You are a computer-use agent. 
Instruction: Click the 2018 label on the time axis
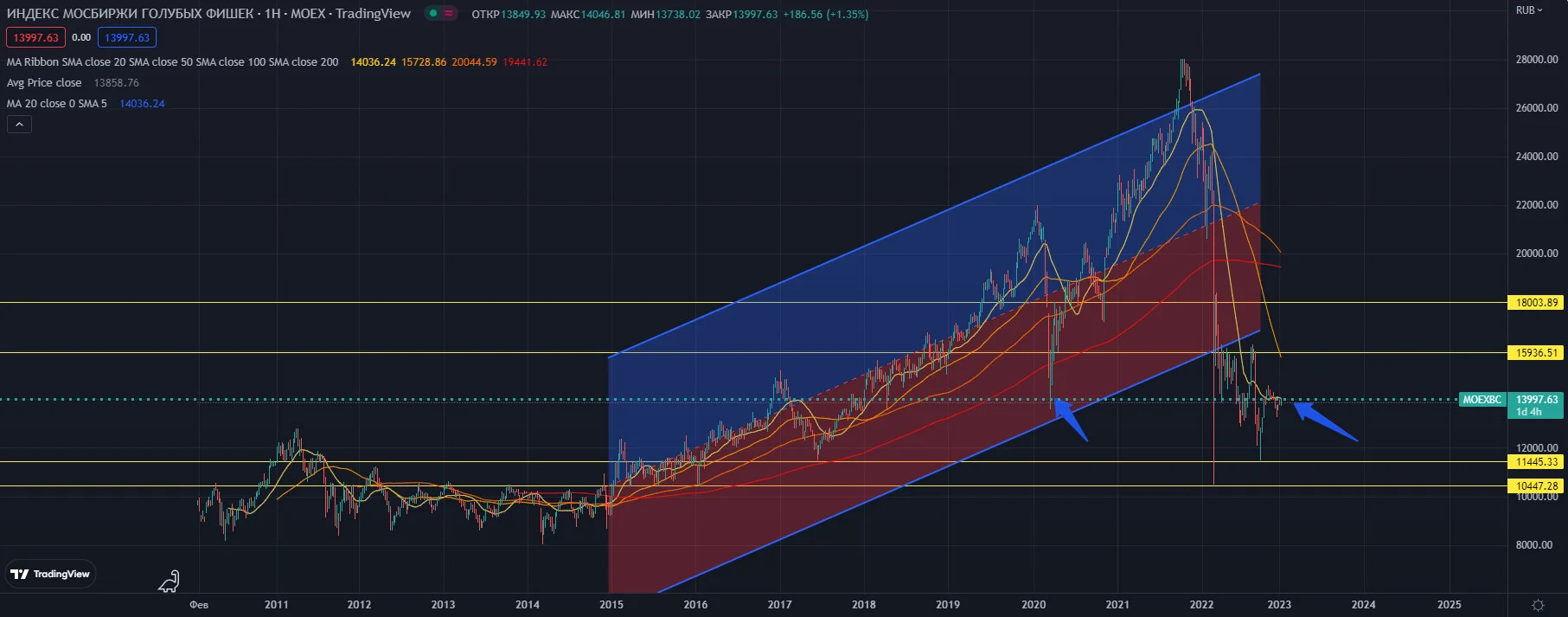(x=863, y=605)
